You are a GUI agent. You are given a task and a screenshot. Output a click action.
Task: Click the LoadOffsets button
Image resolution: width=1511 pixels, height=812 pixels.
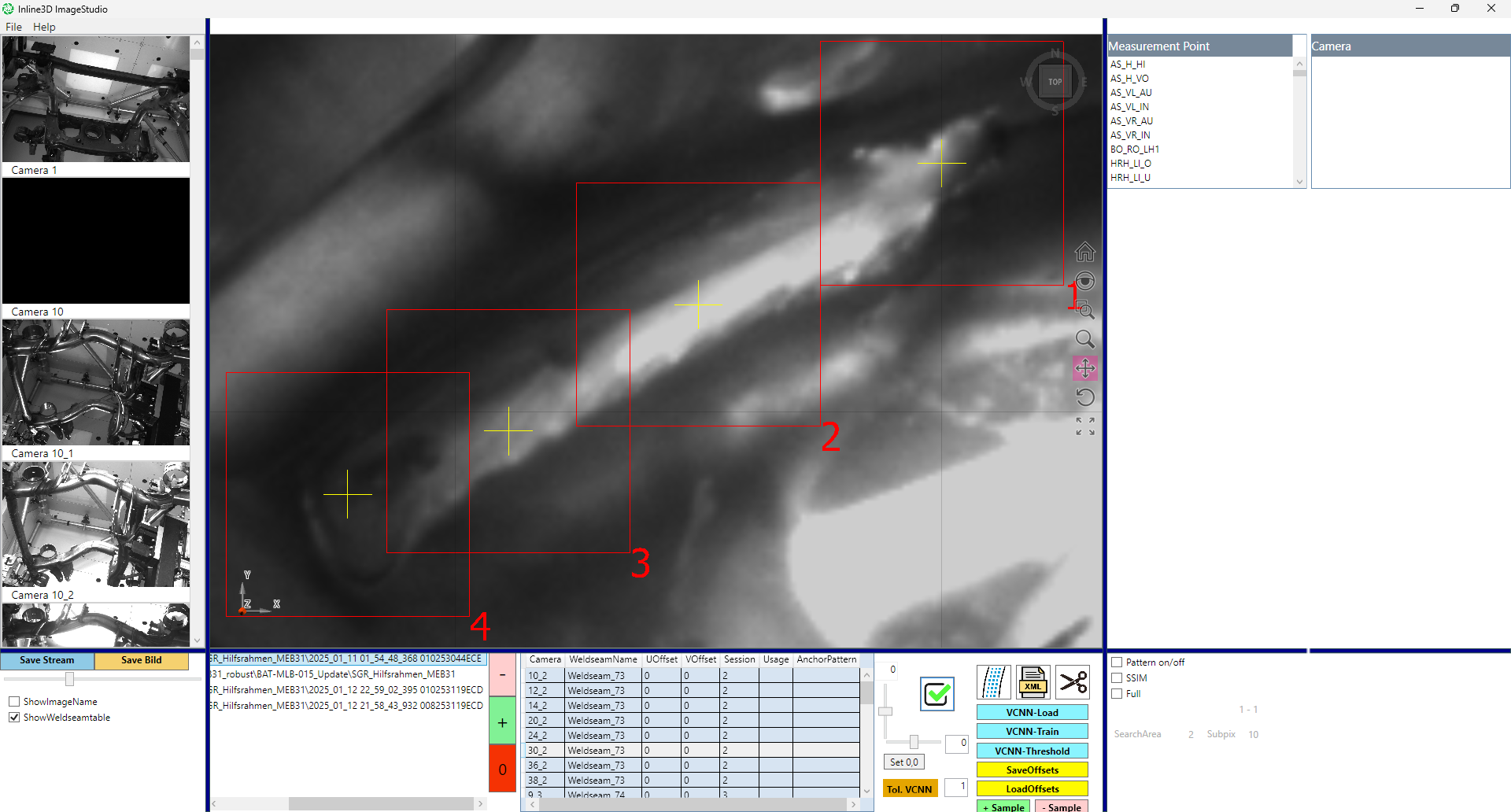point(1032,789)
